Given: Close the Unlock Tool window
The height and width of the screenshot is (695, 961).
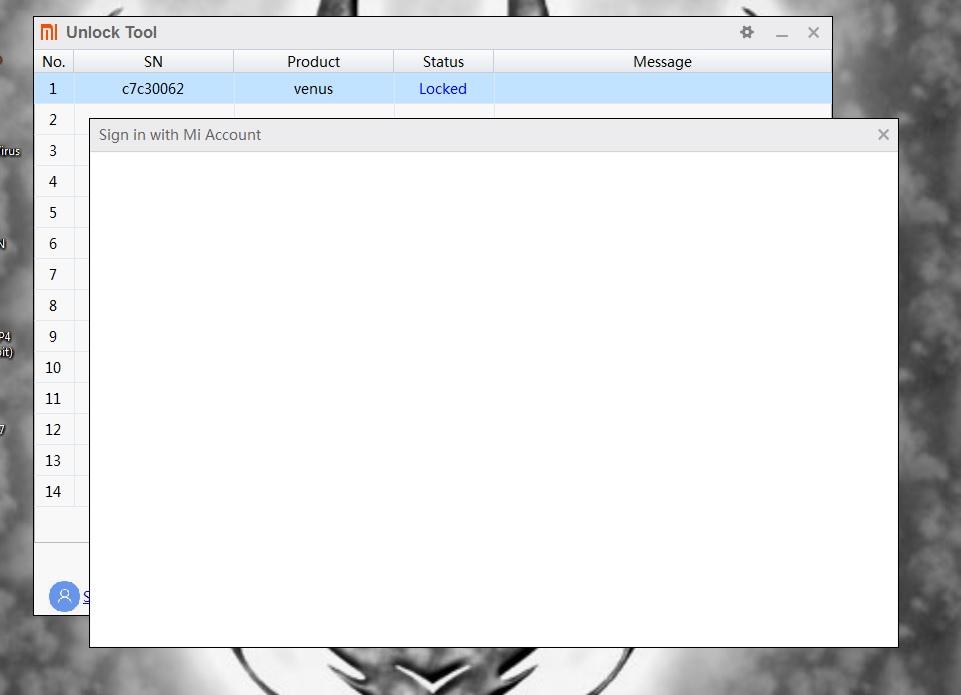Looking at the screenshot, I should 813,33.
